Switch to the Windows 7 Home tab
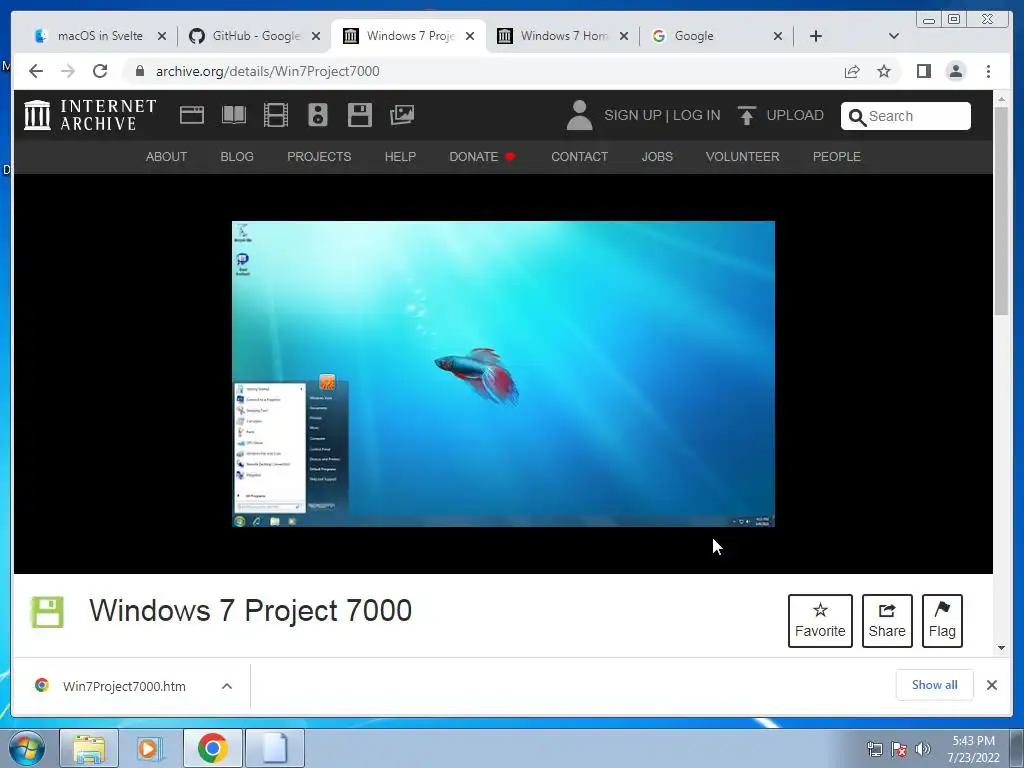 563,36
